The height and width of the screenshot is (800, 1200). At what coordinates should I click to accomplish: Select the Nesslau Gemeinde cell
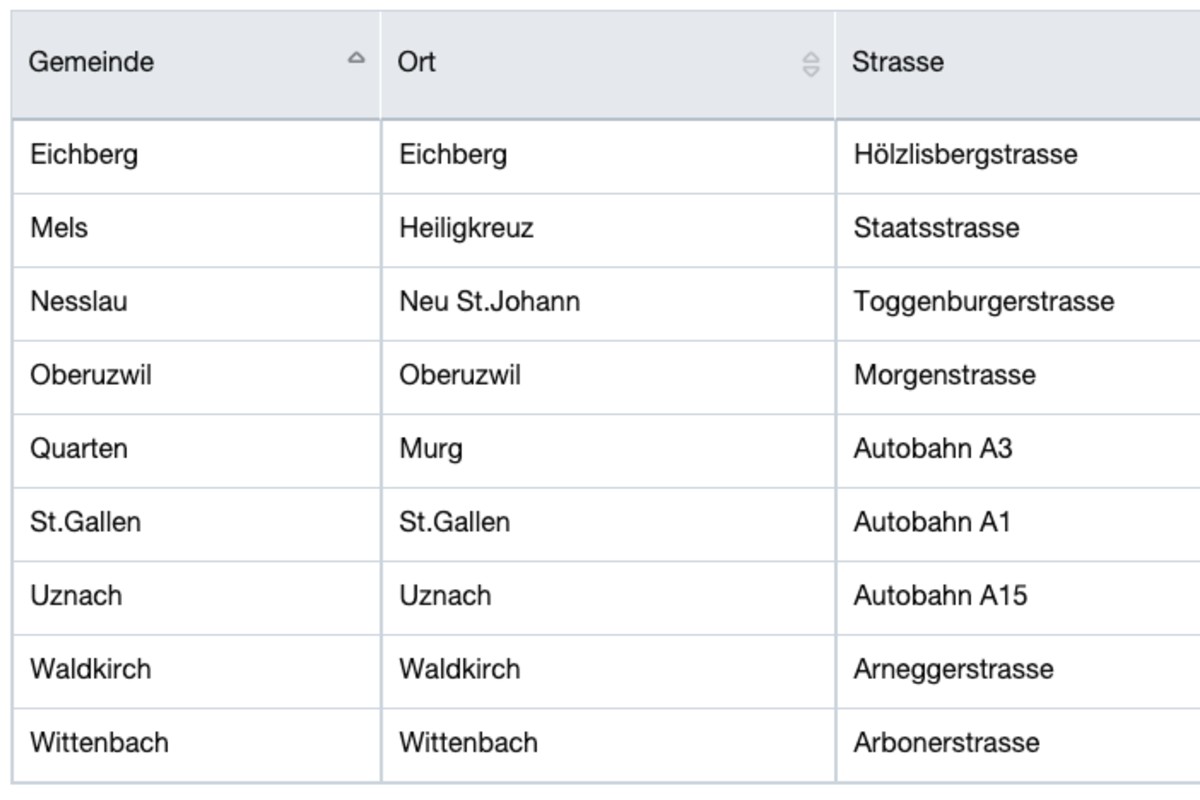[78, 301]
